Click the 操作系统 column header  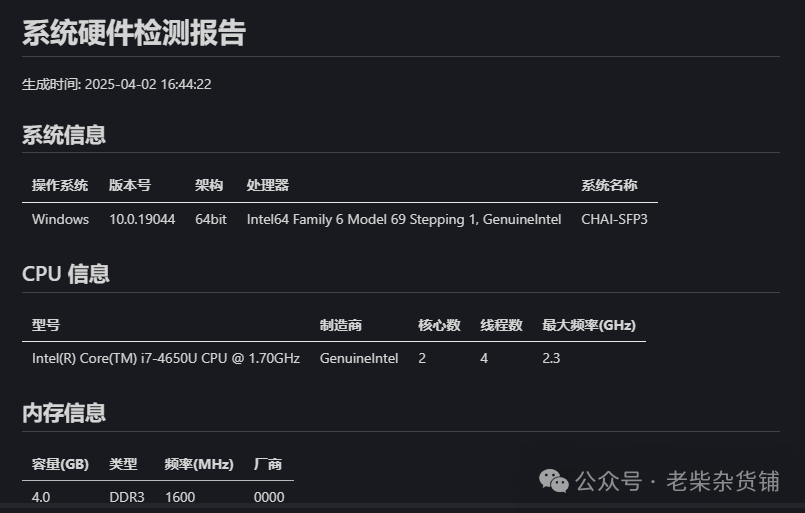pyautogui.click(x=60, y=185)
